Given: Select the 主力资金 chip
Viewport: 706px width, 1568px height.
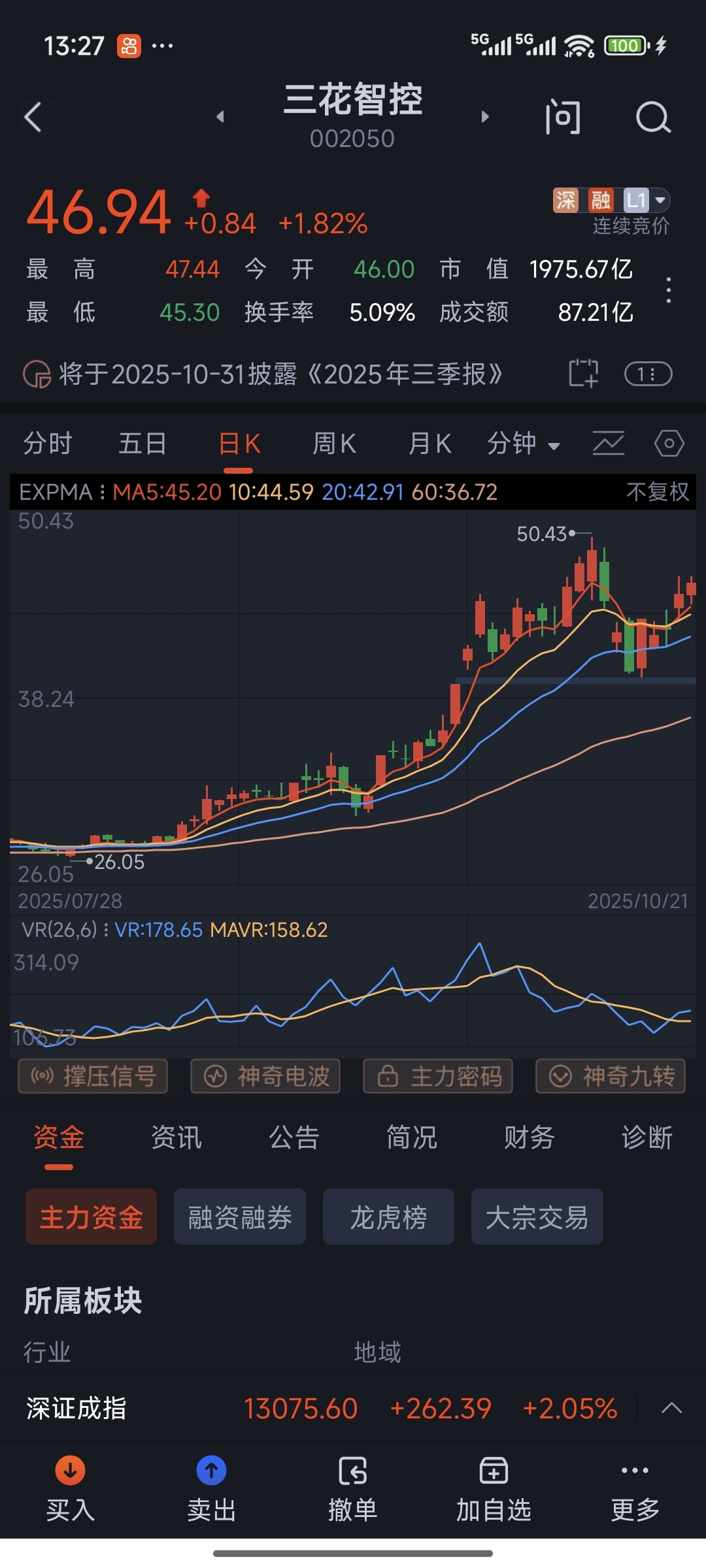Looking at the screenshot, I should 91,1217.
